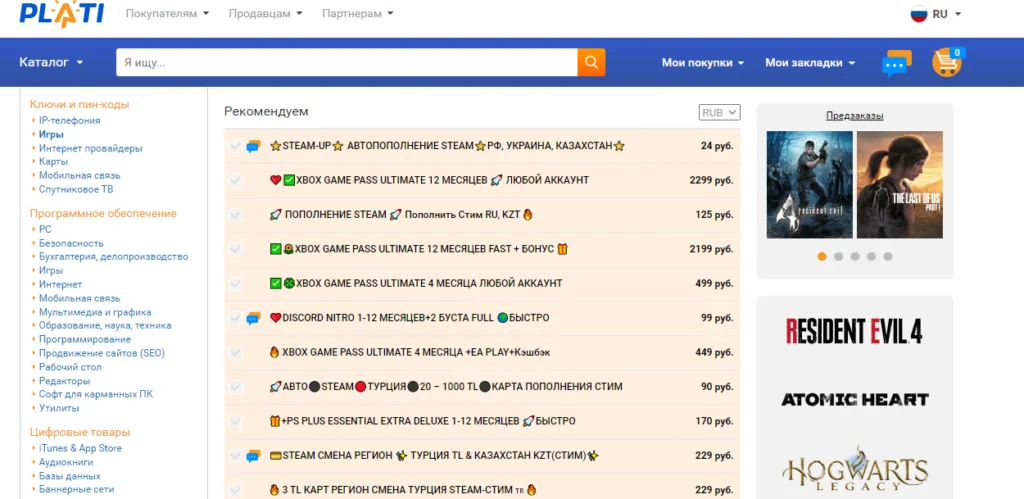Select the last carousel dot
The height and width of the screenshot is (499, 1024).
(888, 257)
